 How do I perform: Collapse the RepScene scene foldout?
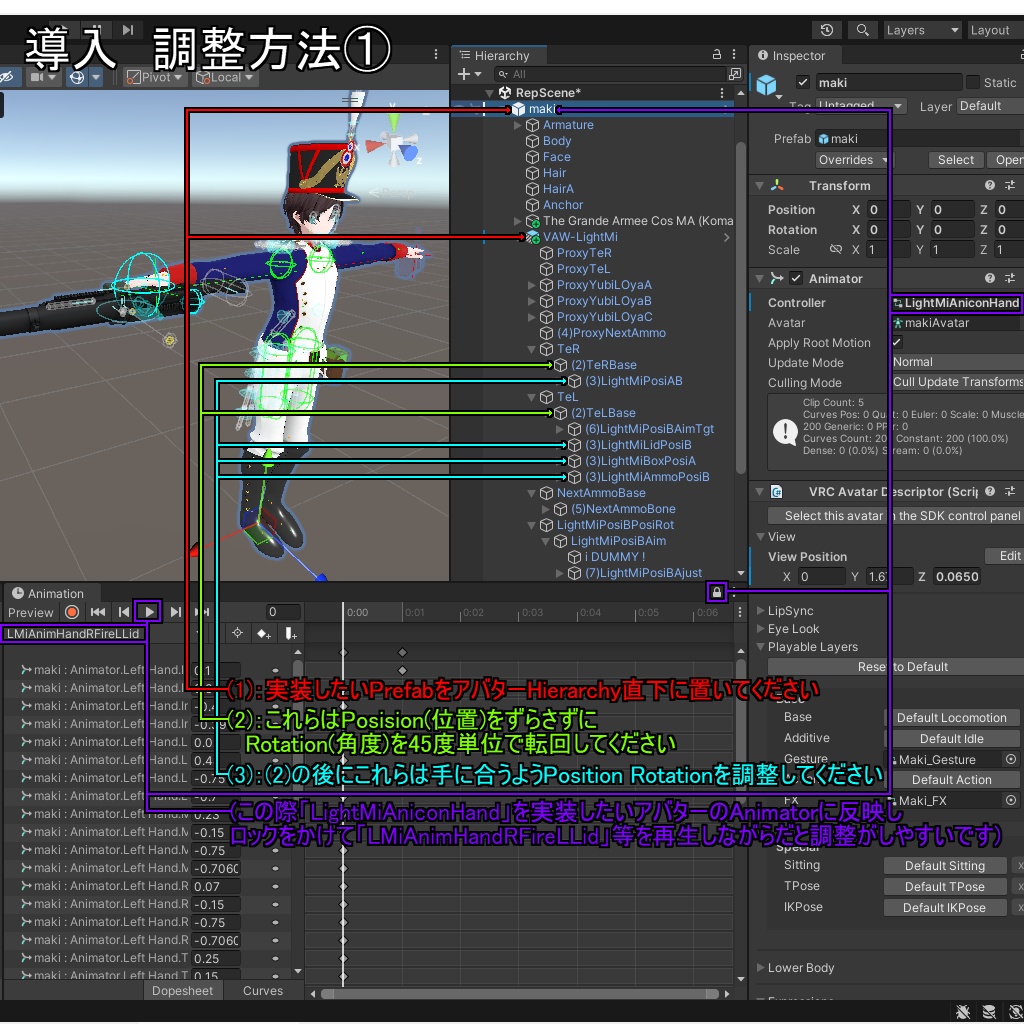click(x=490, y=93)
